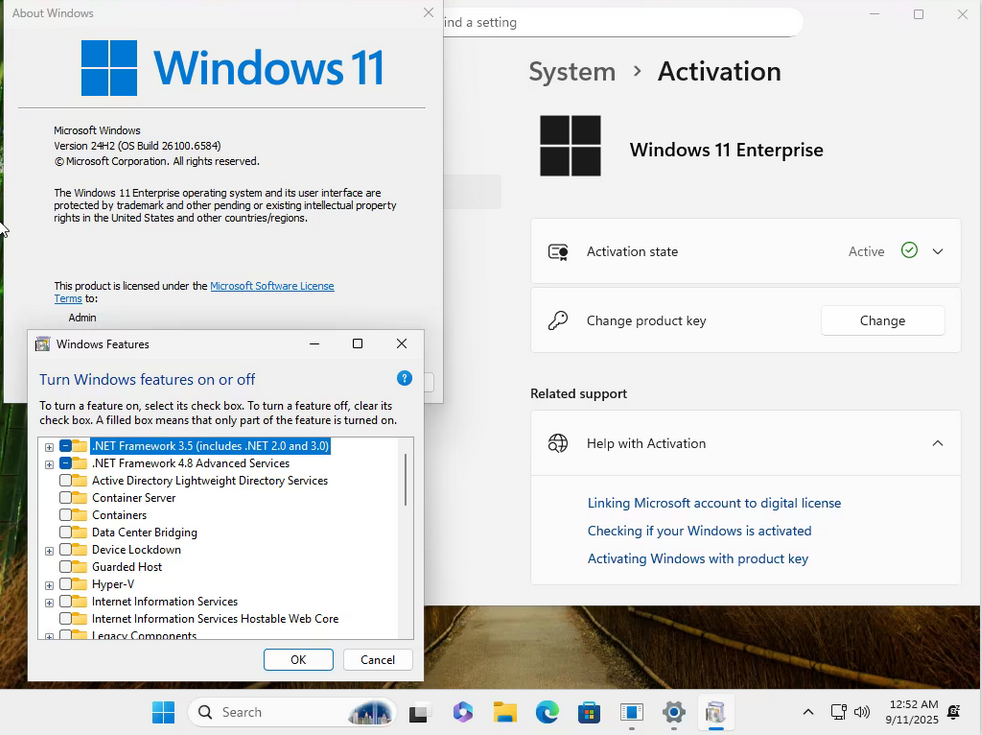The height and width of the screenshot is (735, 982).
Task: Enable Container Server feature checkbox
Action: [x=65, y=498]
